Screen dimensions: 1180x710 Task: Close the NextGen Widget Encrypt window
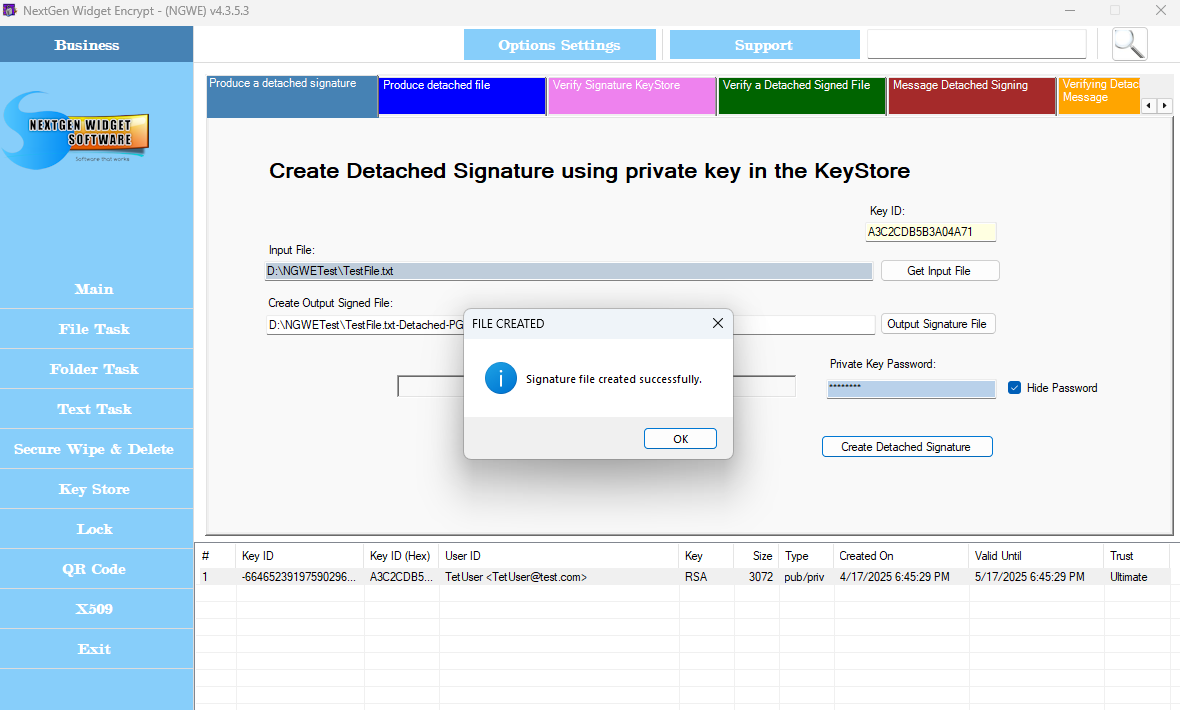(1160, 11)
